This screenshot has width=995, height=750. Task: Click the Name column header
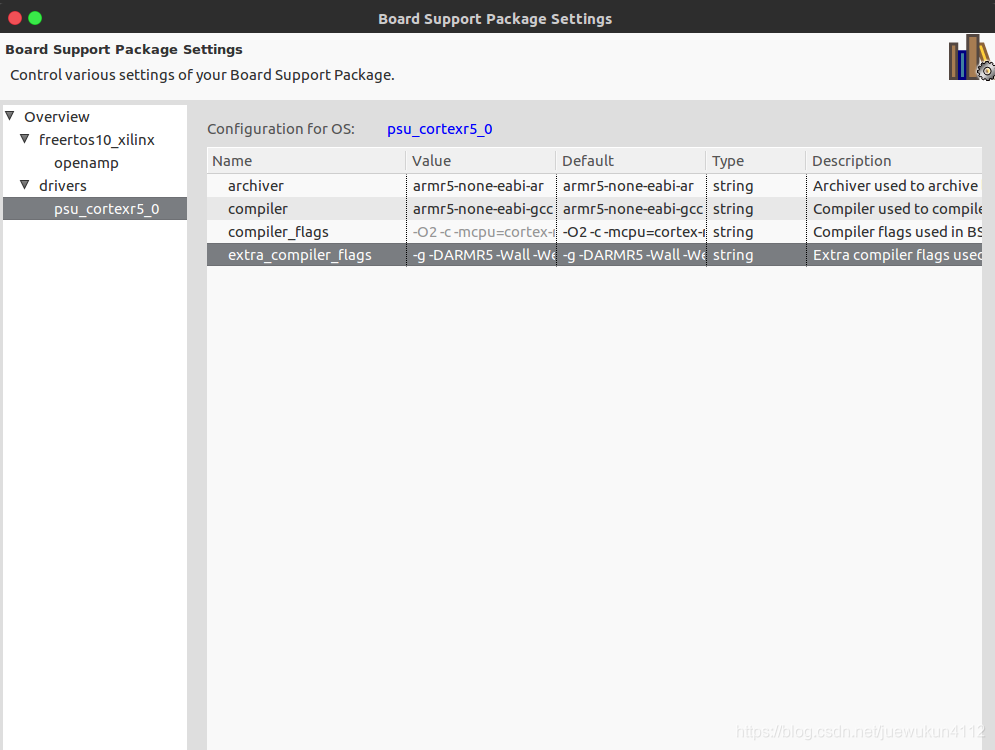point(306,161)
